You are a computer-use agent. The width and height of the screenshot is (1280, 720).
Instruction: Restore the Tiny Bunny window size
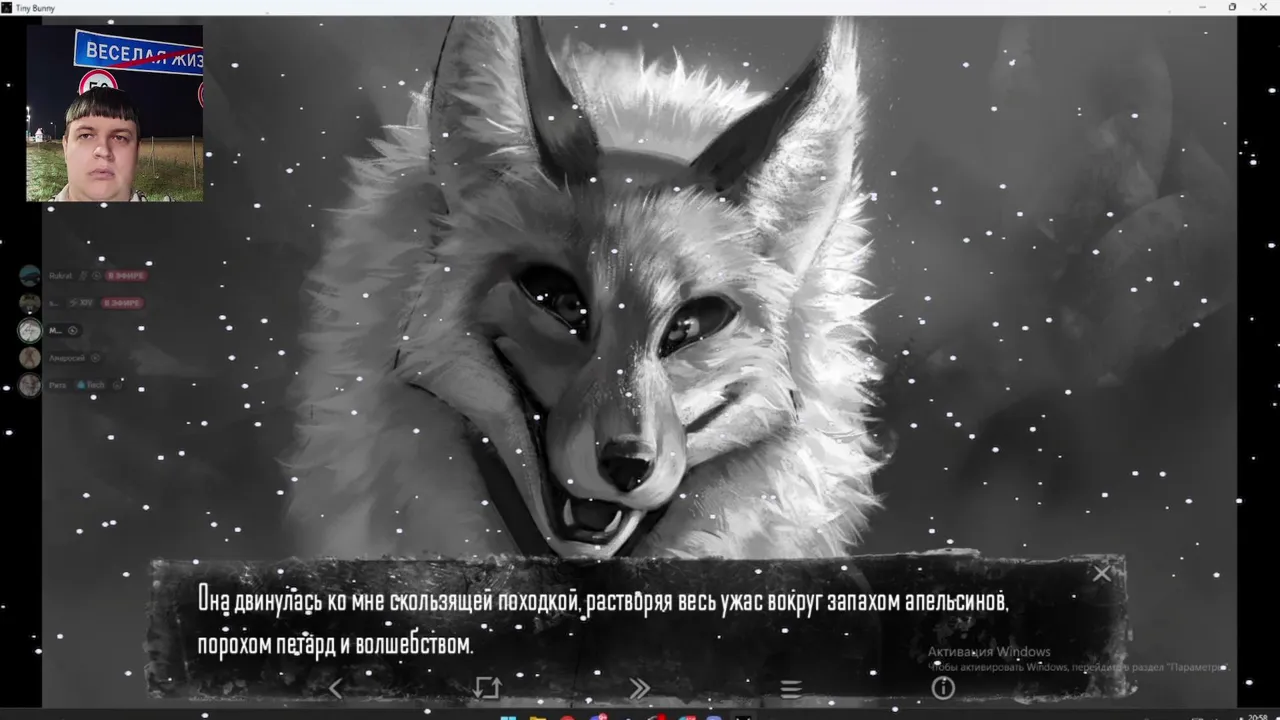click(x=1232, y=7)
